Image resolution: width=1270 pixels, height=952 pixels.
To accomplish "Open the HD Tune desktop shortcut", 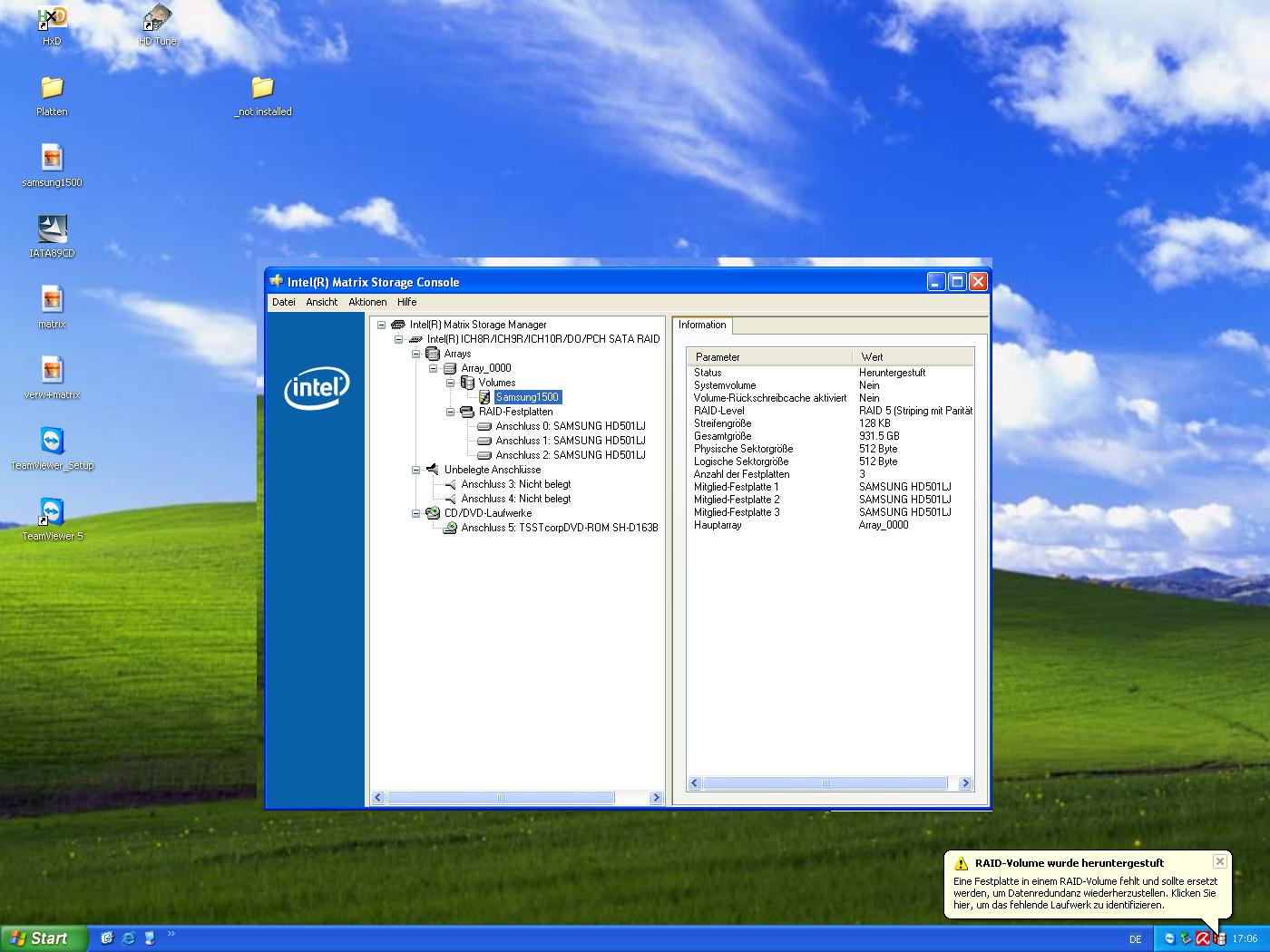I will click(158, 24).
